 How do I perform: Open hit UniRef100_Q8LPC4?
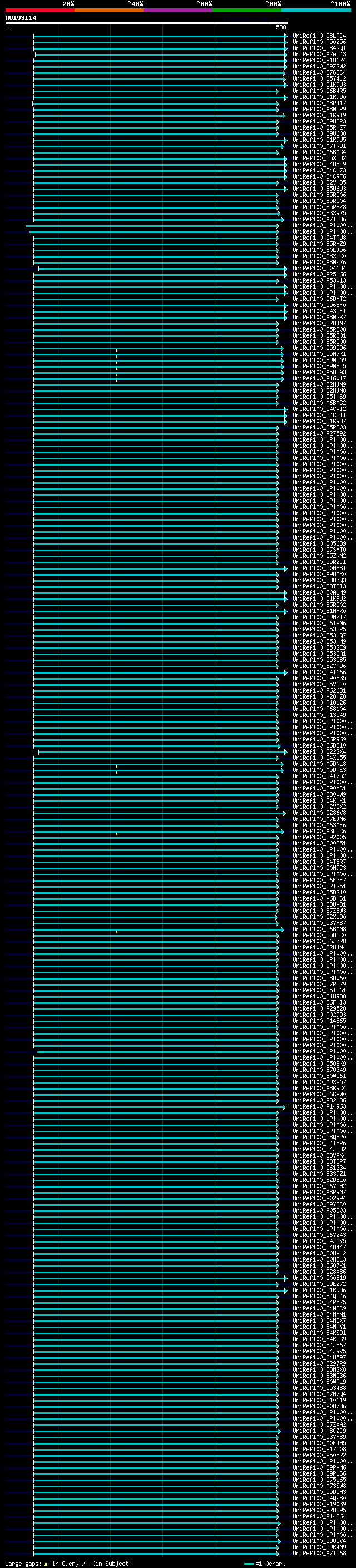319,36
